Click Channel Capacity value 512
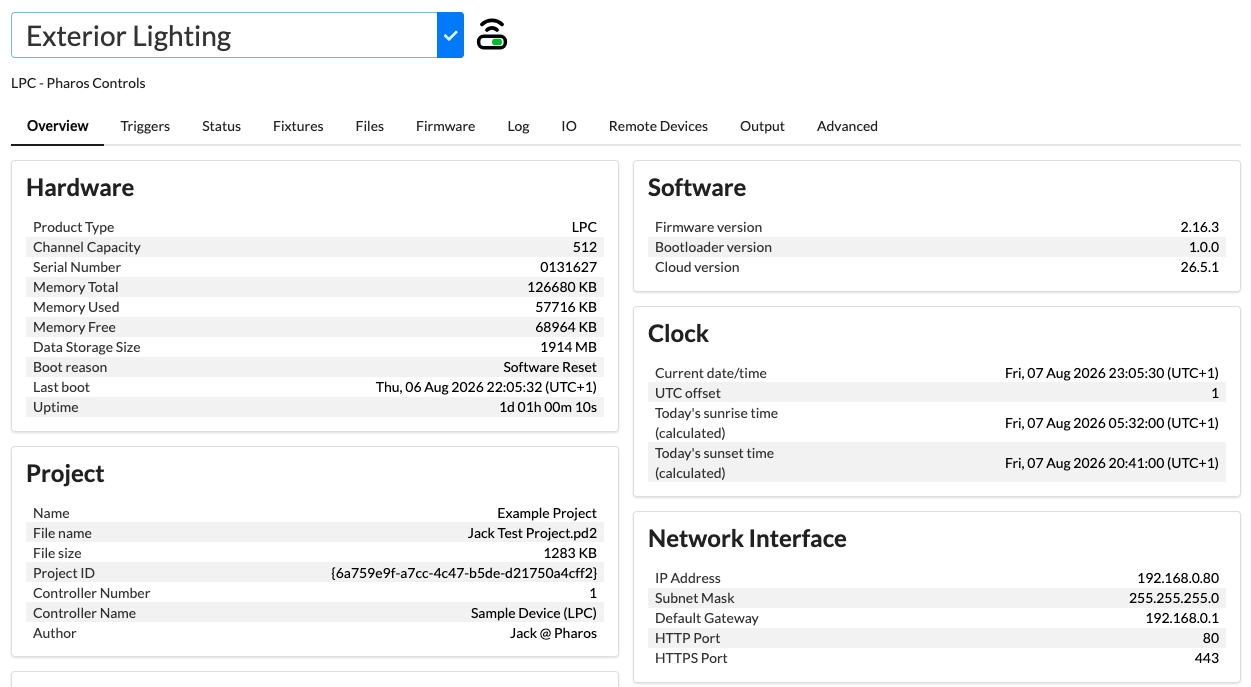Viewport: 1251px width, 687px height. [x=585, y=247]
